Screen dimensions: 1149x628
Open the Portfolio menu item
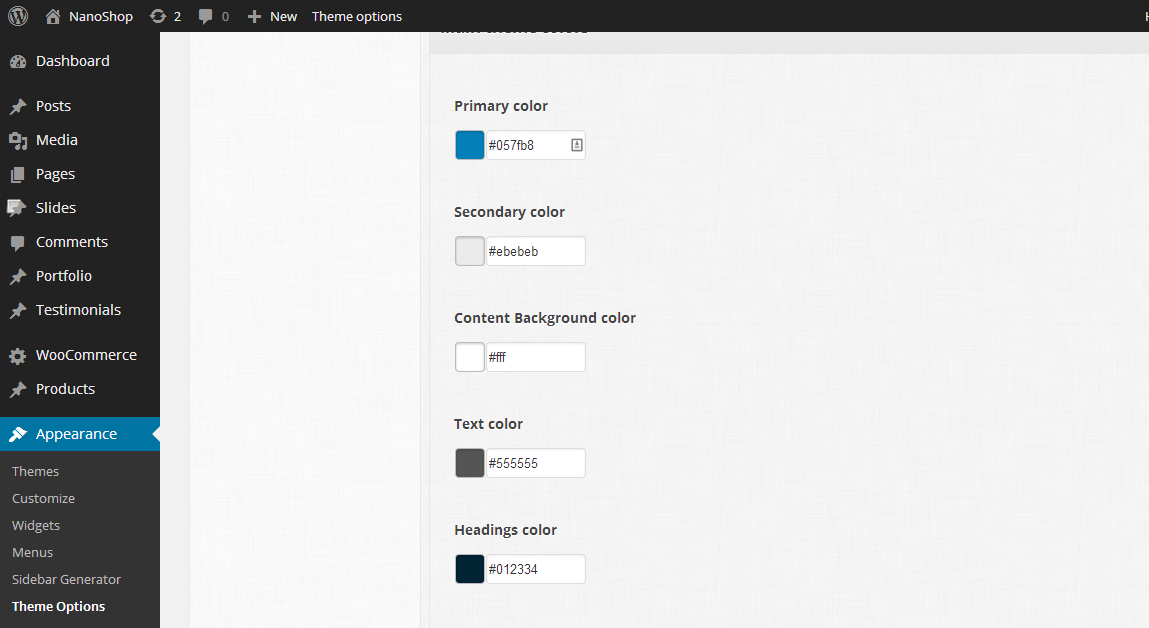(x=63, y=276)
